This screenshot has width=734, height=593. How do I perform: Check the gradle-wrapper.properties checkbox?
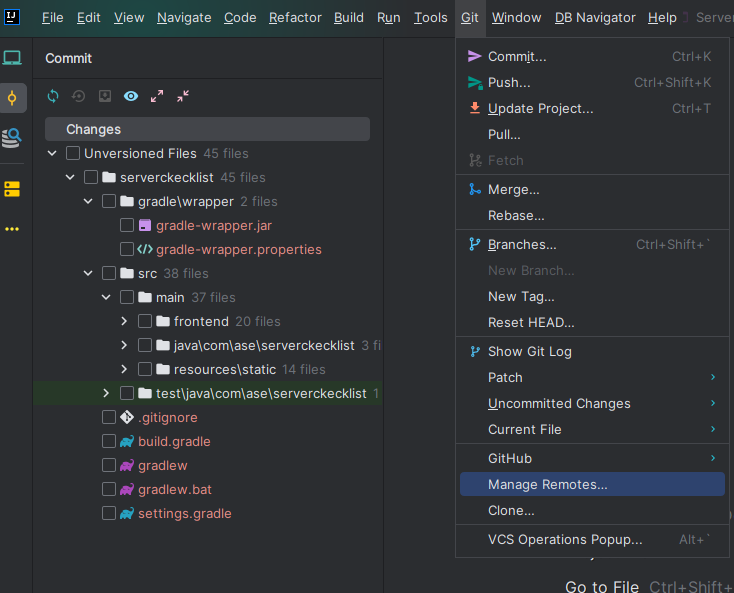pyautogui.click(x=127, y=249)
